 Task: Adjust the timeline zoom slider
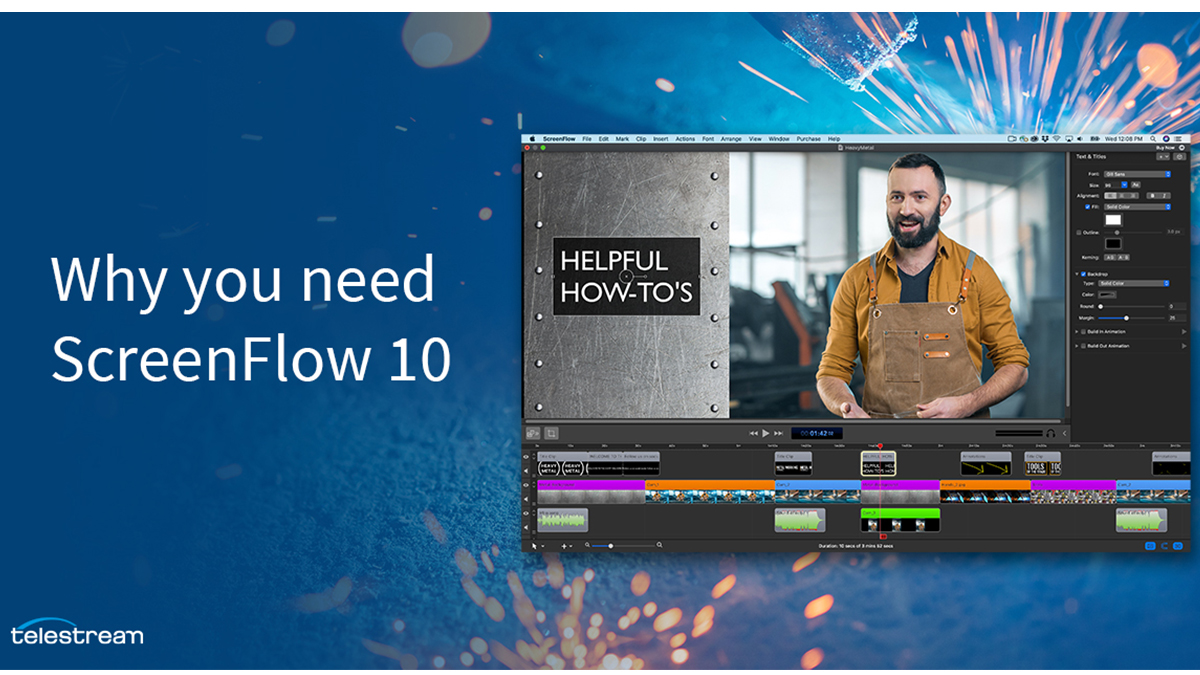click(x=622, y=545)
